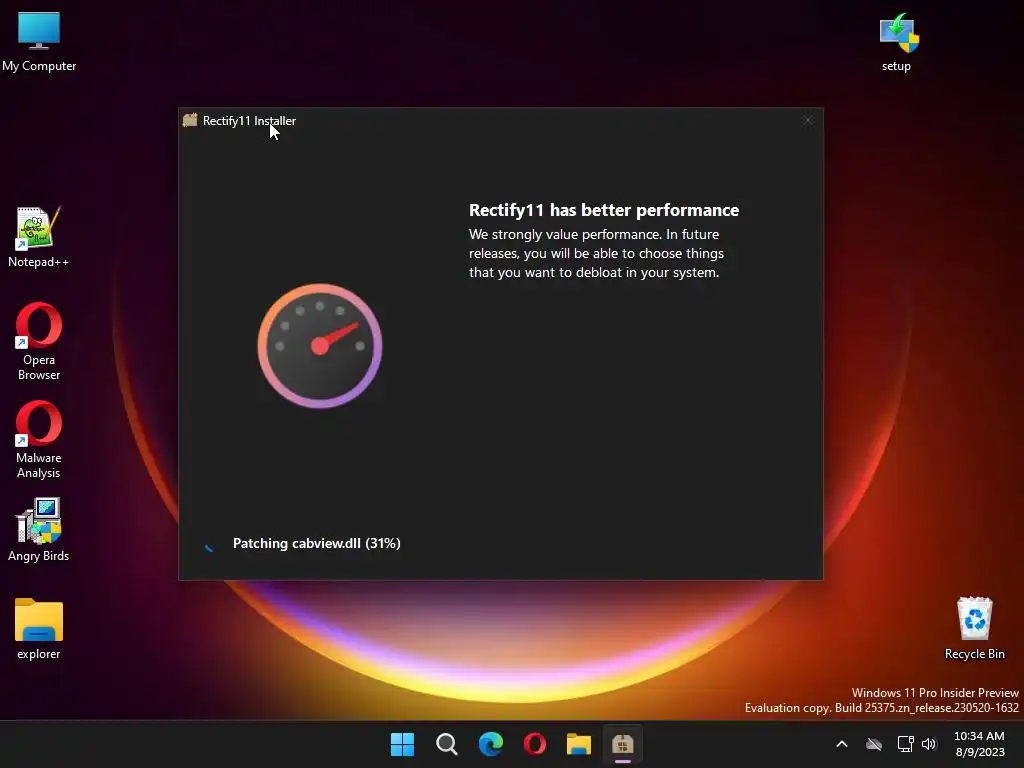
Task: Click the cloud sync-off tray icon
Action: [x=874, y=744]
